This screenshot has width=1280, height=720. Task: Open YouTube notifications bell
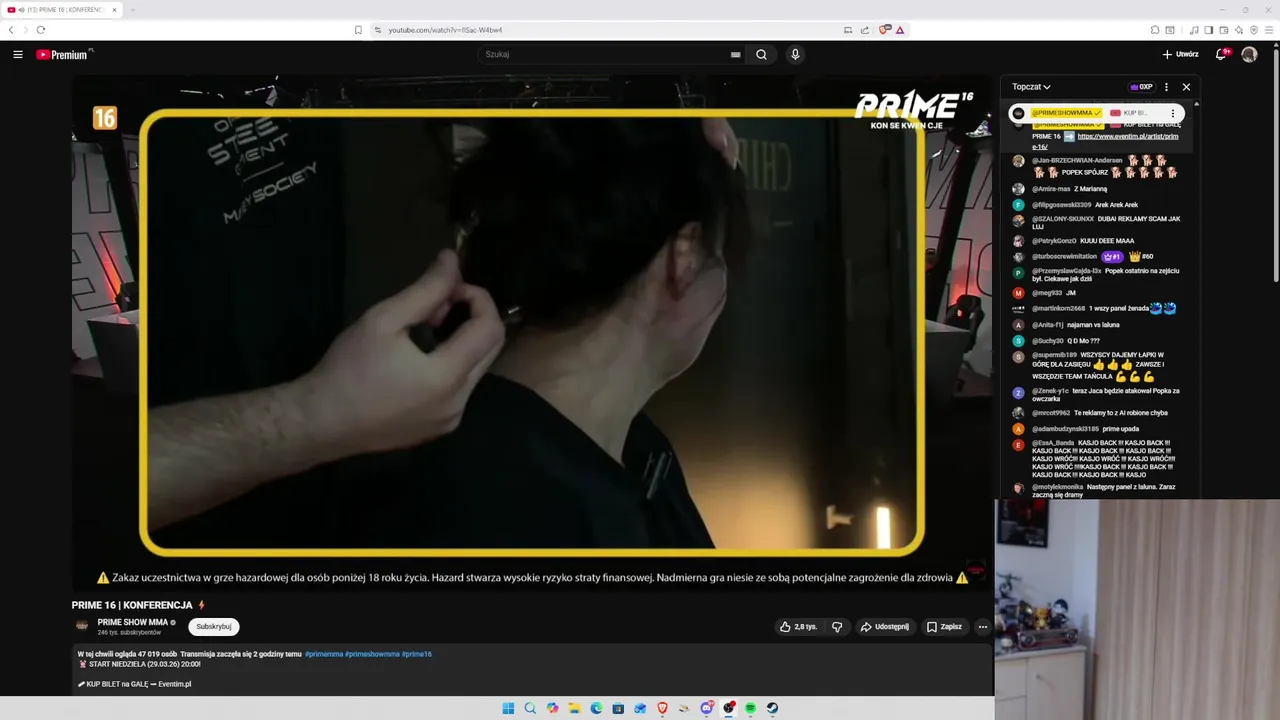coord(1221,55)
